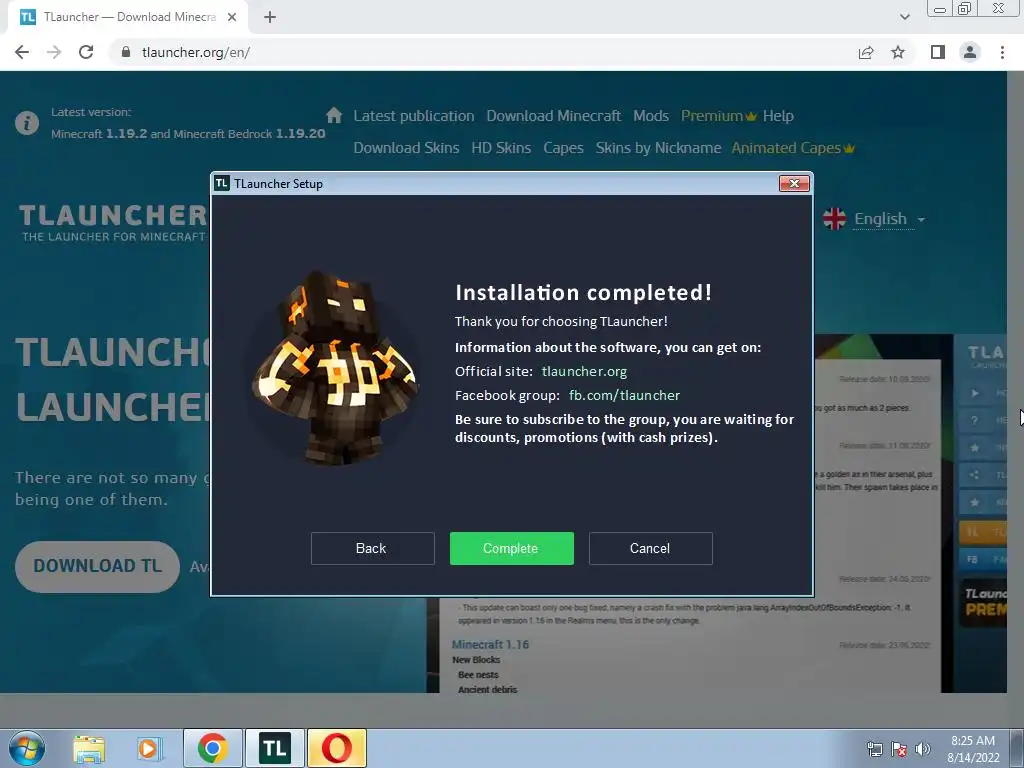
Task: Open Windows Start menu
Action: click(x=27, y=748)
